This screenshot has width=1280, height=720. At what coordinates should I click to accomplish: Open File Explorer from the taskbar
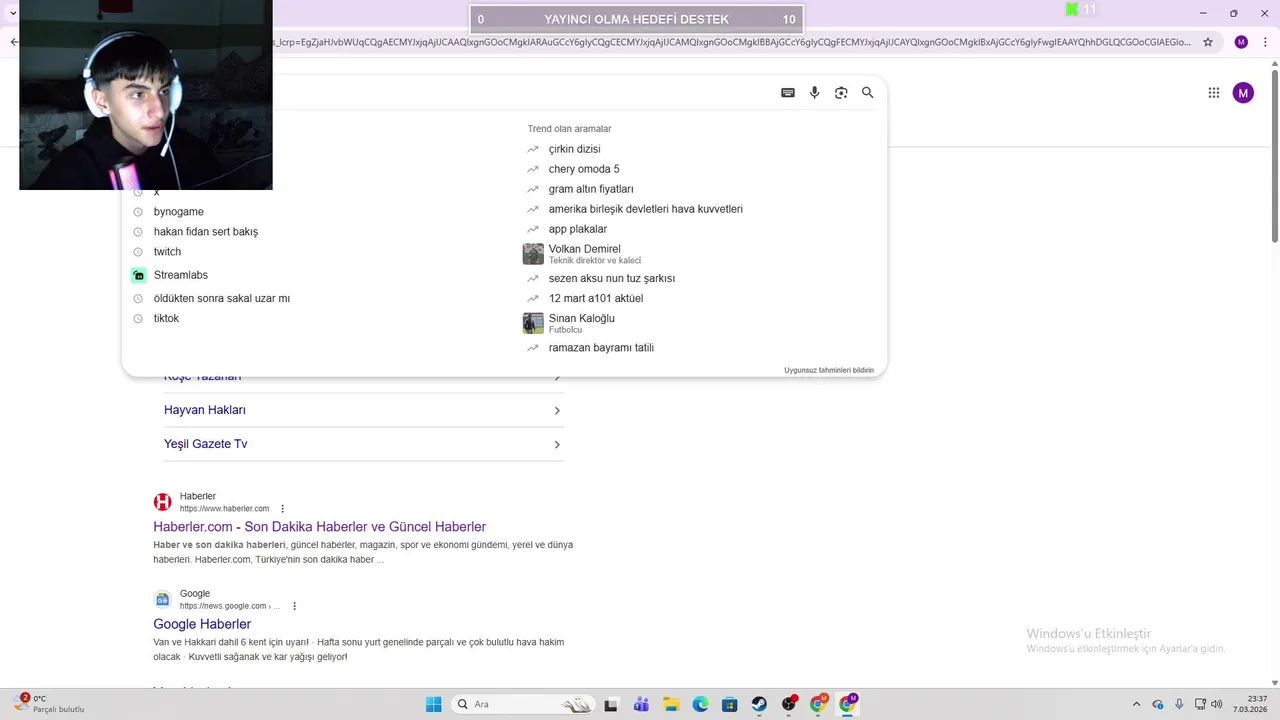click(x=671, y=704)
